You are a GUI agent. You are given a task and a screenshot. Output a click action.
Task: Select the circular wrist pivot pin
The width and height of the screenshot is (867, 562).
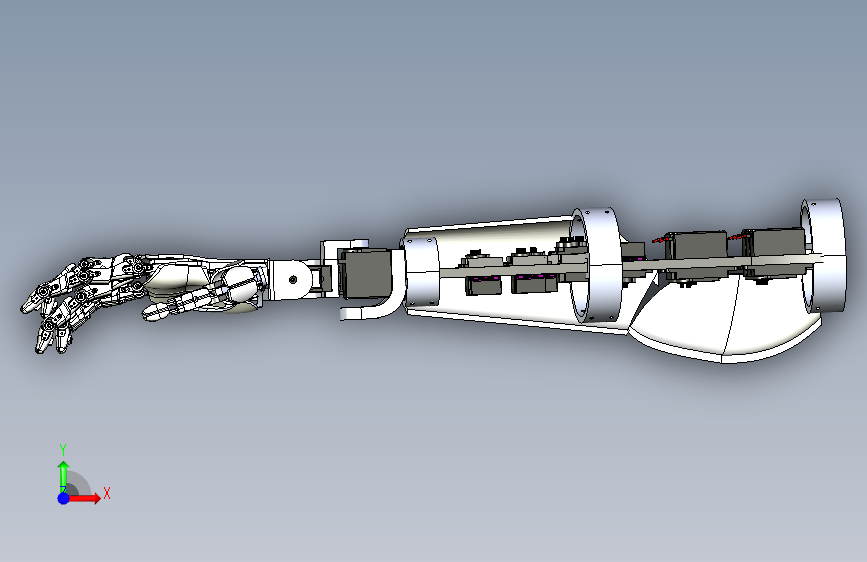point(293,279)
